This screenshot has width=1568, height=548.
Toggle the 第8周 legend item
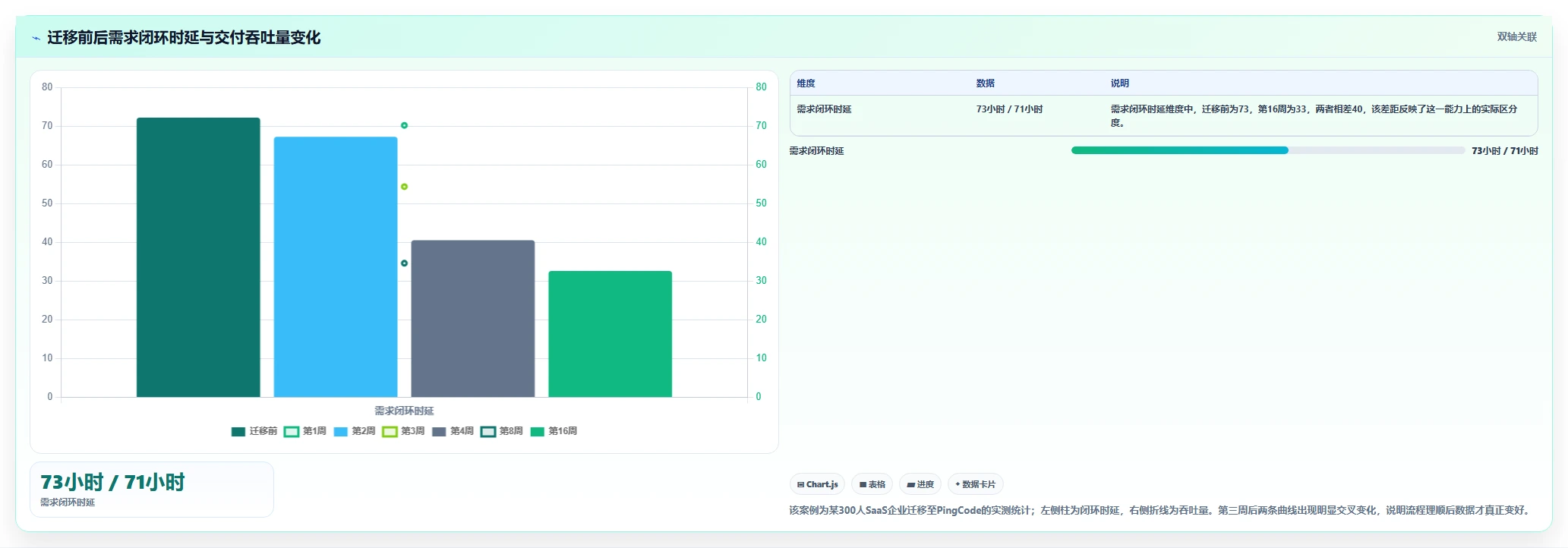pos(502,431)
